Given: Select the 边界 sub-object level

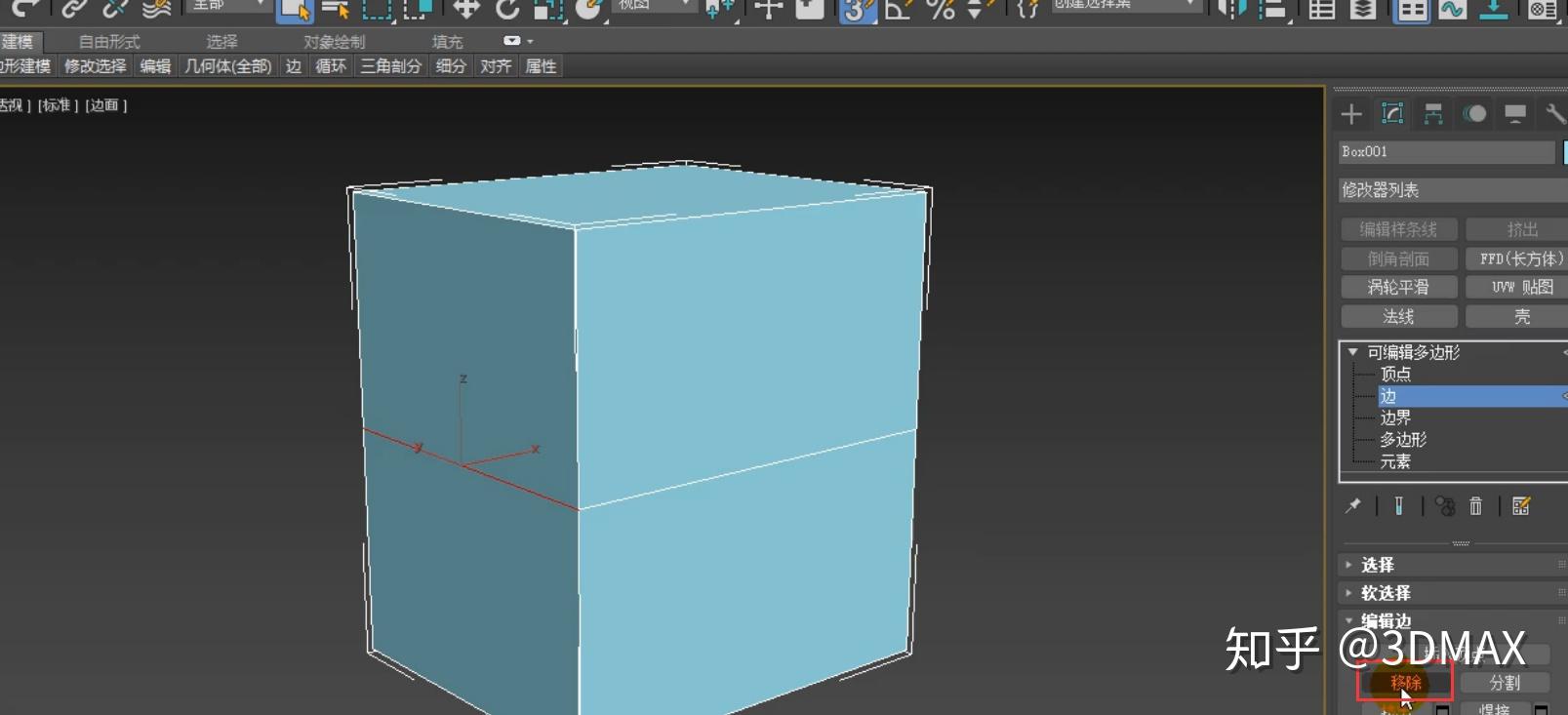Looking at the screenshot, I should click(1395, 418).
